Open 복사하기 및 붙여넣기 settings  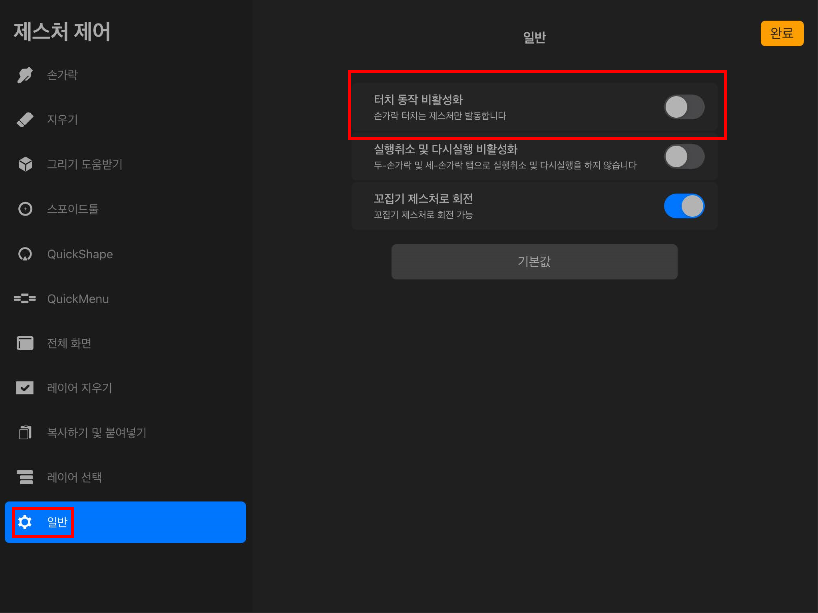point(125,432)
